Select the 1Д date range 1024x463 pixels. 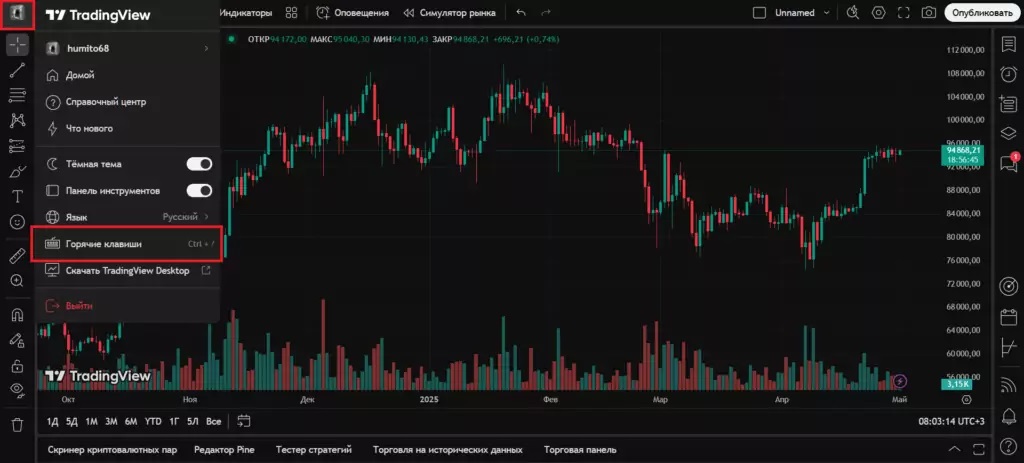pyautogui.click(x=52, y=422)
